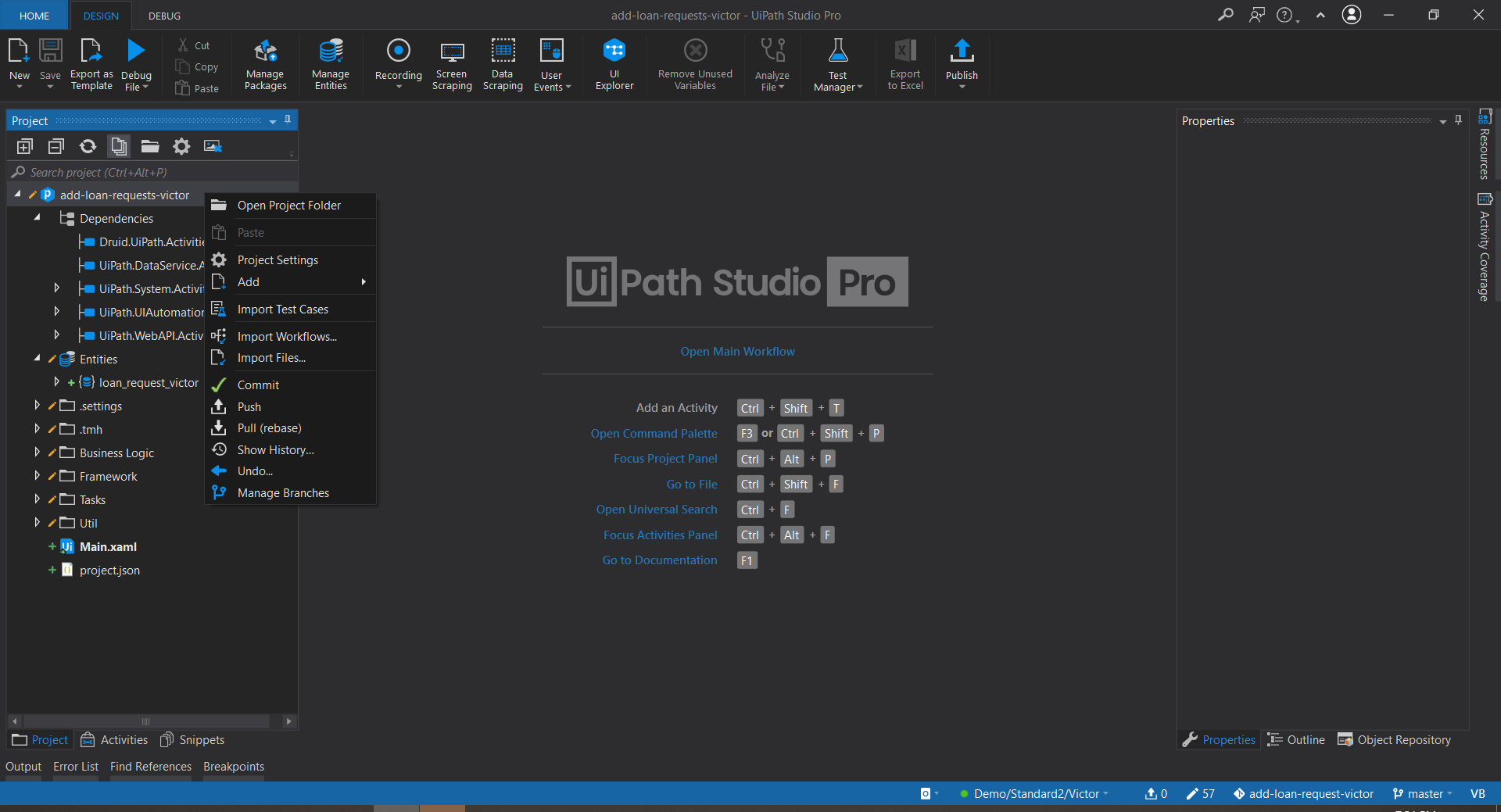The height and width of the screenshot is (812, 1508).
Task: Open Manage Entities
Action: coord(331,65)
